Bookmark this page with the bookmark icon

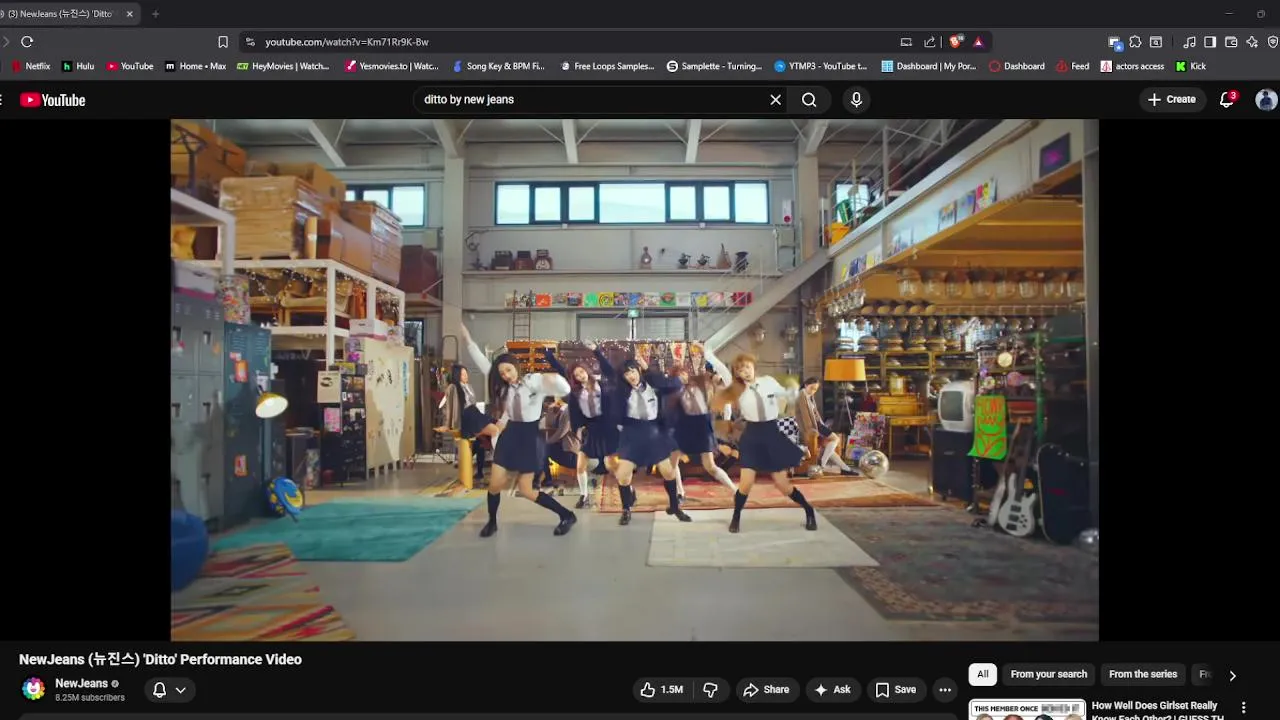click(x=223, y=42)
